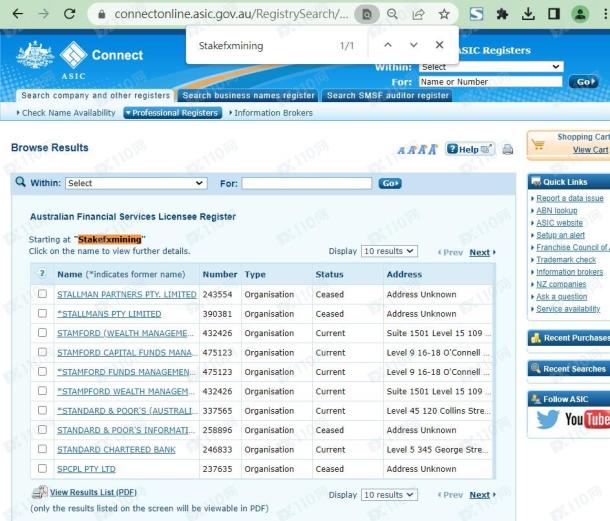Tick checkbox for *STALLMANS PTY LIMITED
The image size is (610, 521).
pyautogui.click(x=42, y=313)
